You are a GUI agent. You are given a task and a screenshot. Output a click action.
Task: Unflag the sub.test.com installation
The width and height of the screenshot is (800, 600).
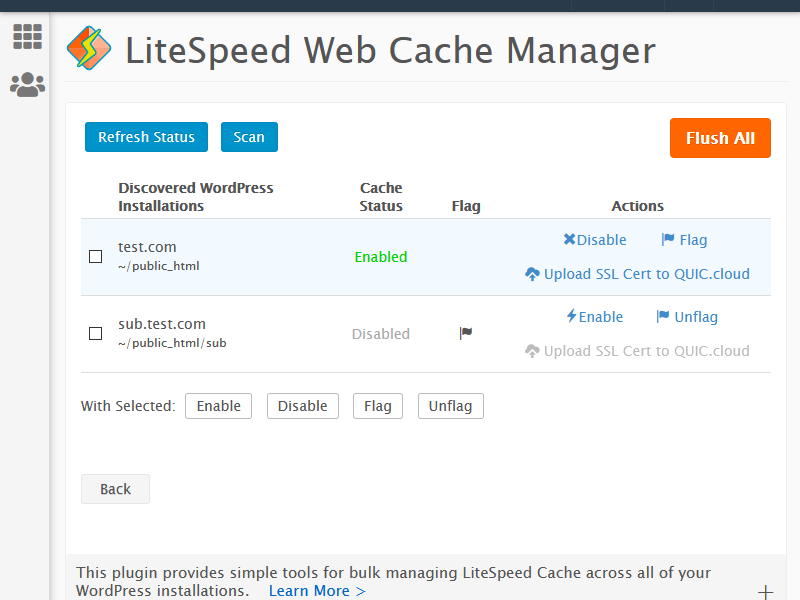coord(687,317)
